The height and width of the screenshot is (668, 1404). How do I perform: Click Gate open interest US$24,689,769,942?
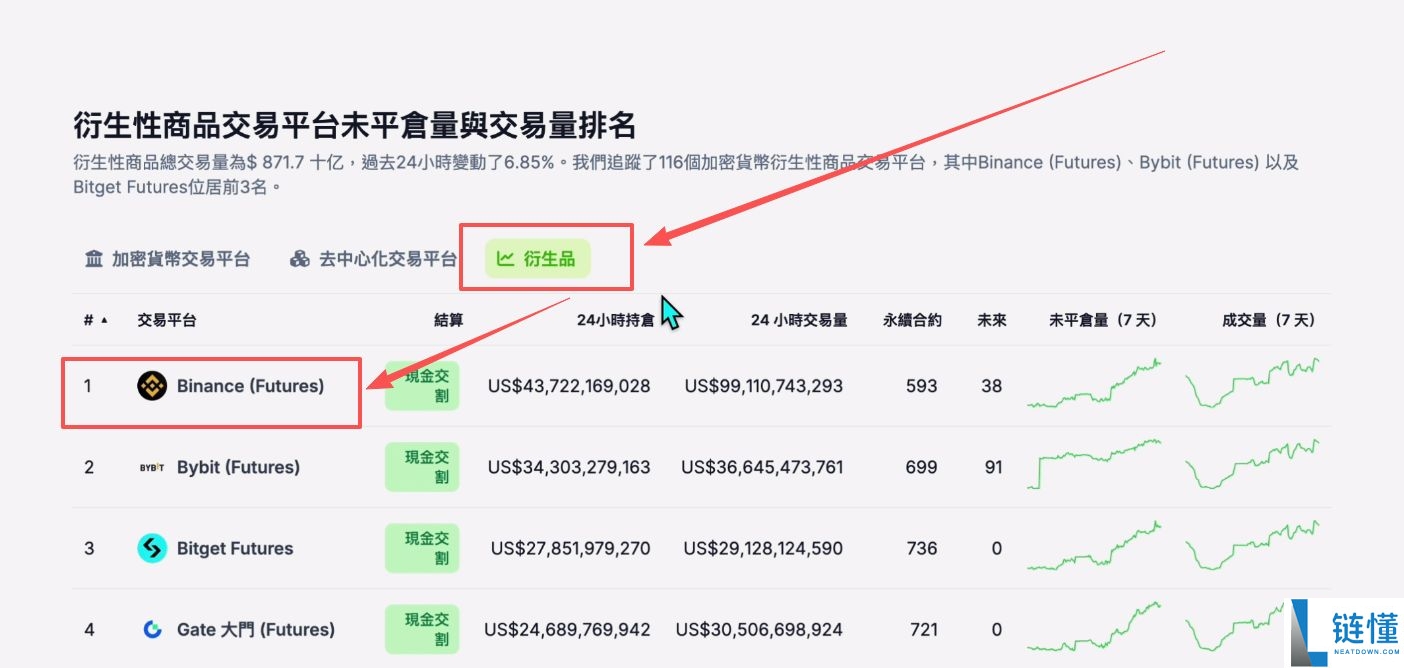[x=567, y=629]
